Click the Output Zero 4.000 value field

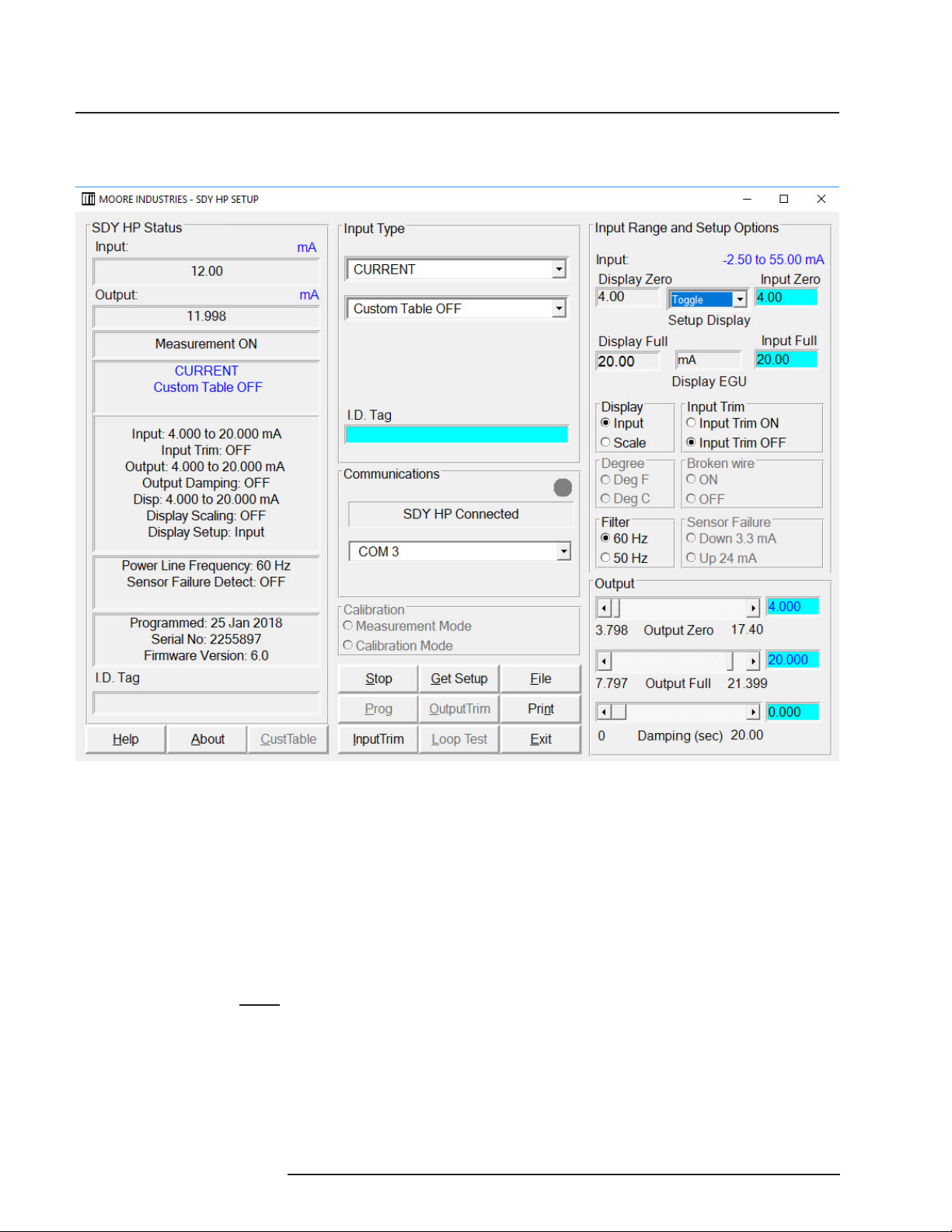(793, 607)
